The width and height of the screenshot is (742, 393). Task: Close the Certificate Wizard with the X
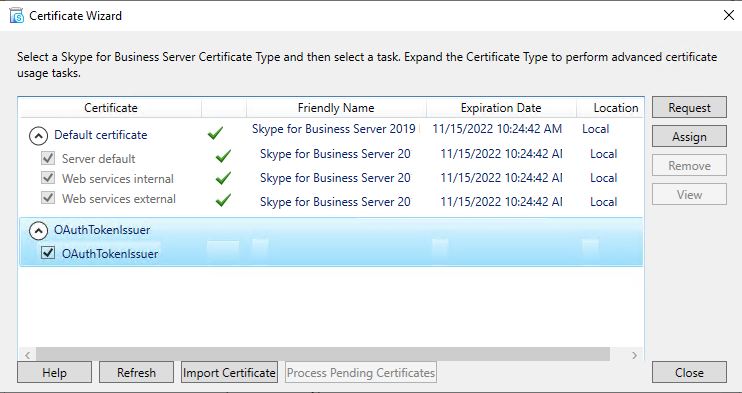729,15
